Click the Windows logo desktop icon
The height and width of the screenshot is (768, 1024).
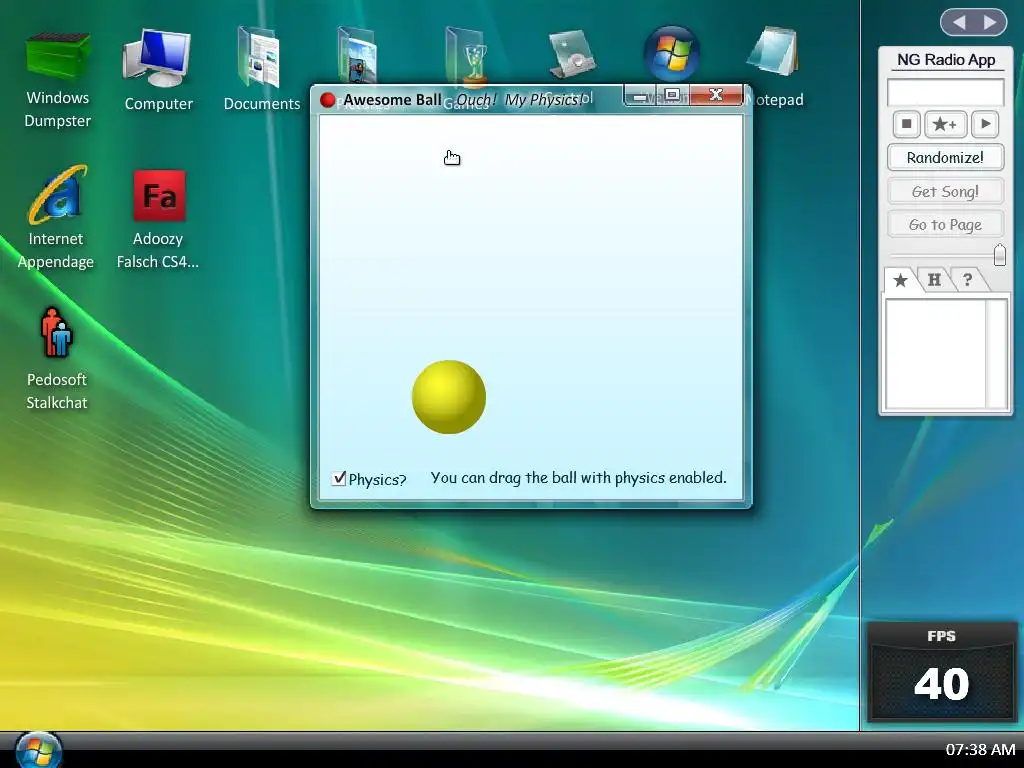tap(671, 54)
